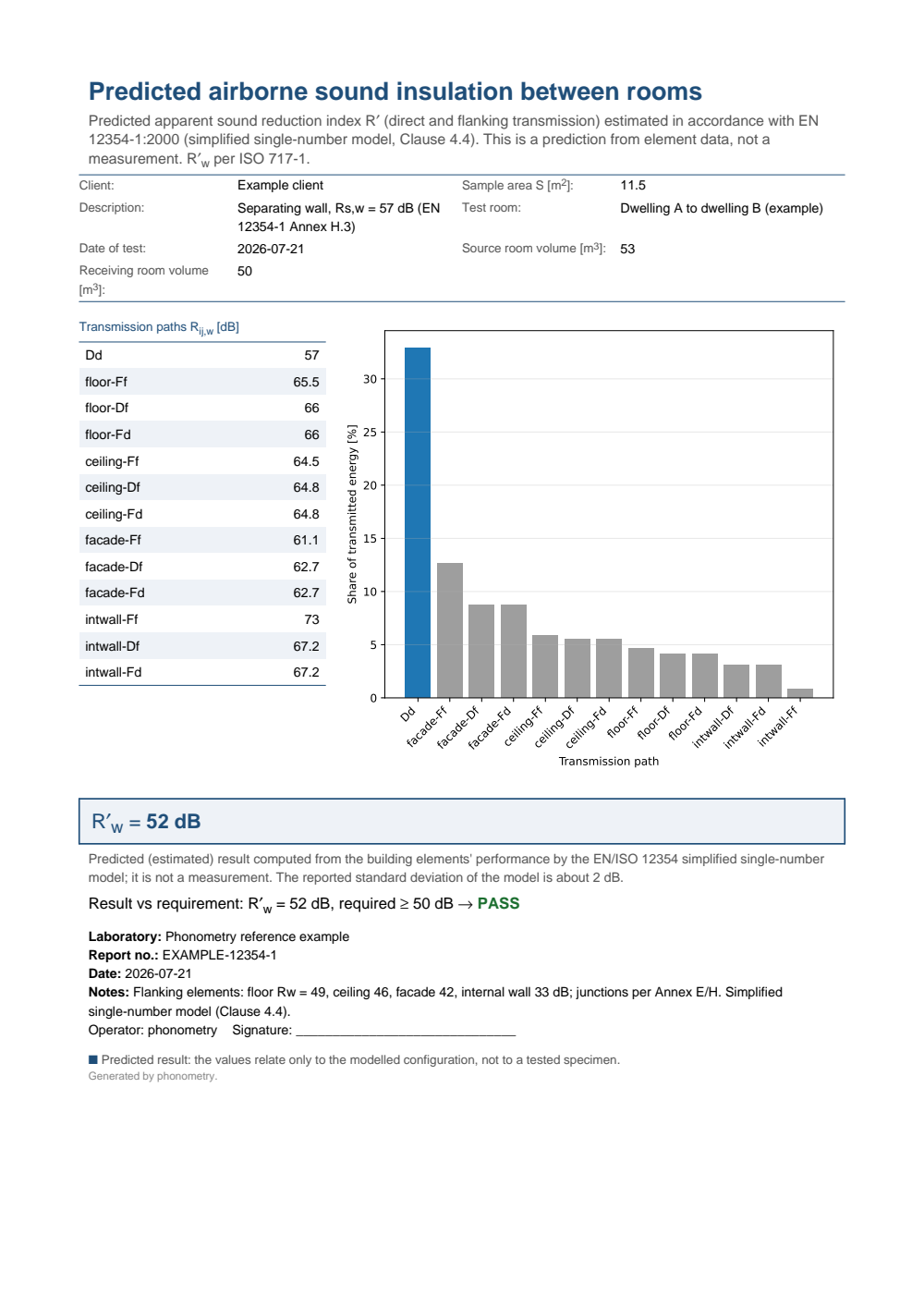Click 'Operator: phonometry' text

click(x=152, y=1030)
